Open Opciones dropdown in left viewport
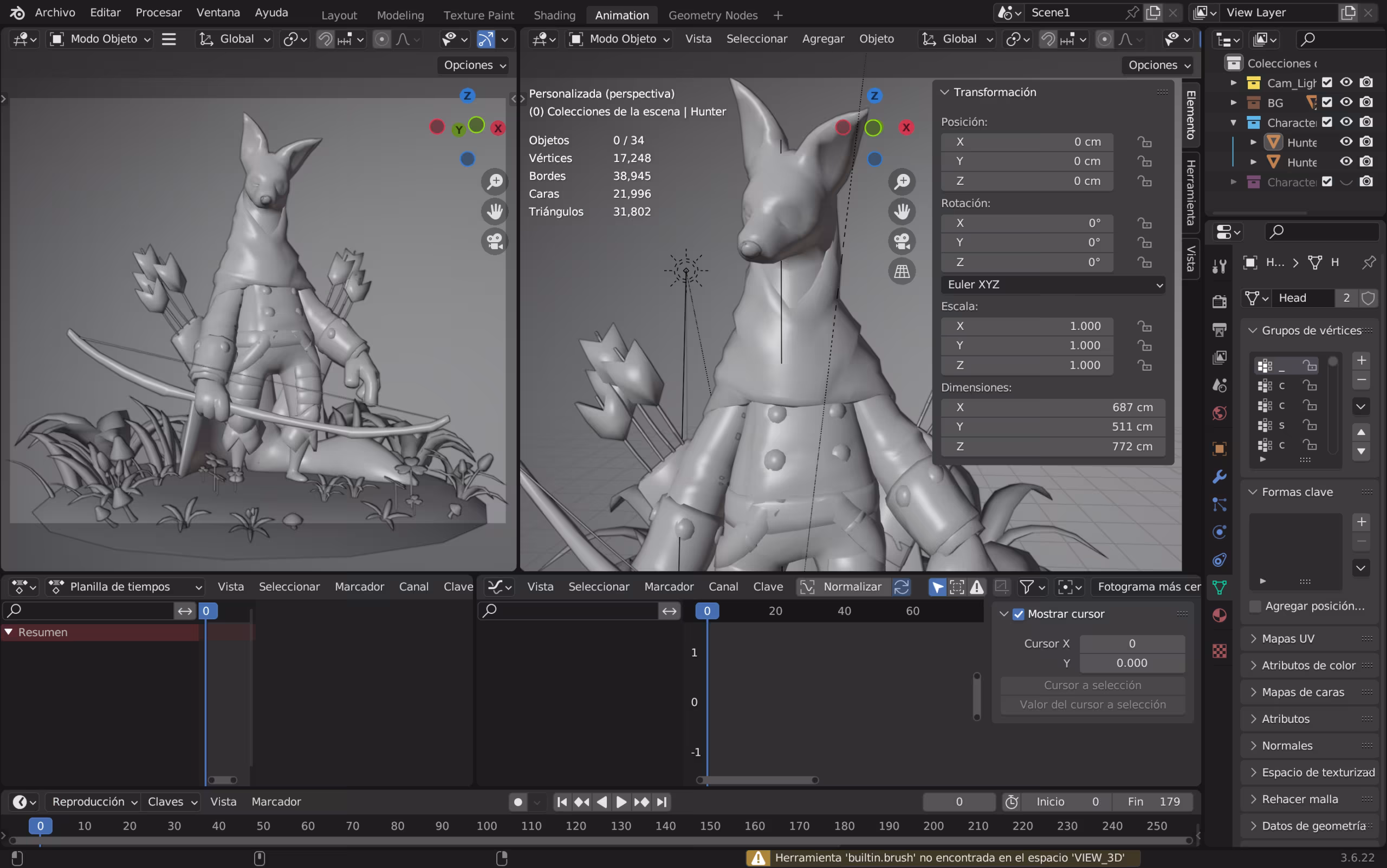Viewport: 1387px width, 868px height. coord(474,66)
